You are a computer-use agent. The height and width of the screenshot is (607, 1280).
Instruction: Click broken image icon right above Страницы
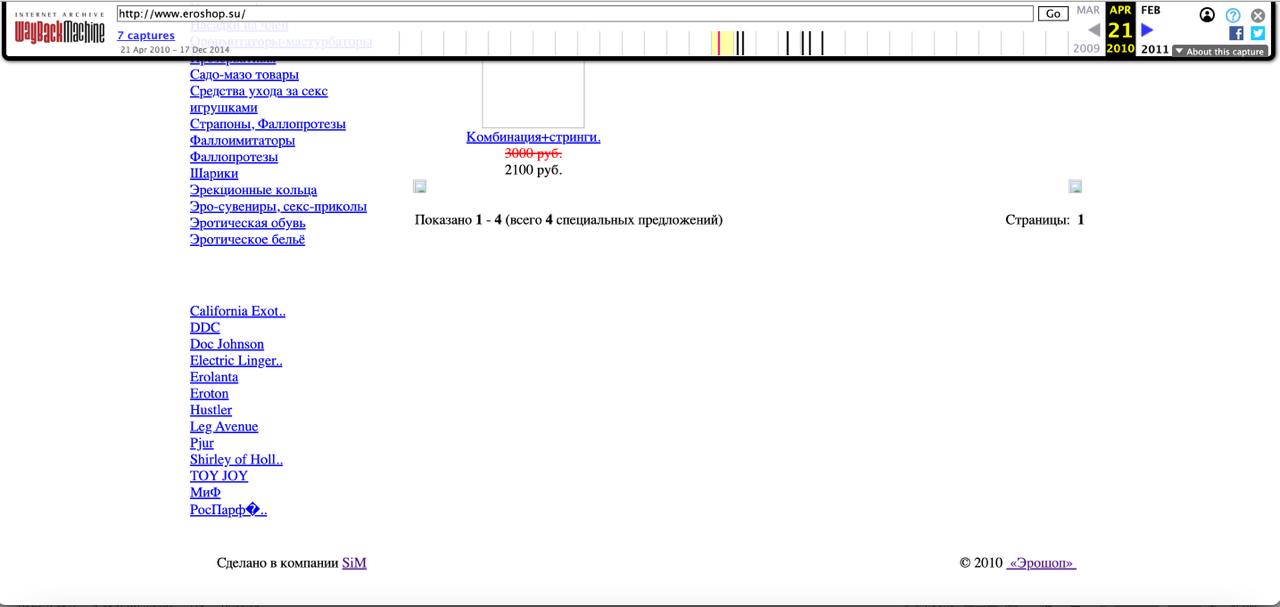1075,186
